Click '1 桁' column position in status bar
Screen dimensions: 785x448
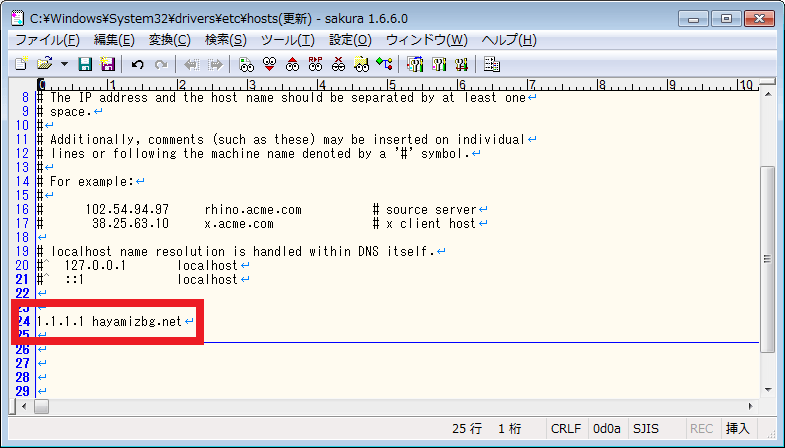tap(510, 428)
